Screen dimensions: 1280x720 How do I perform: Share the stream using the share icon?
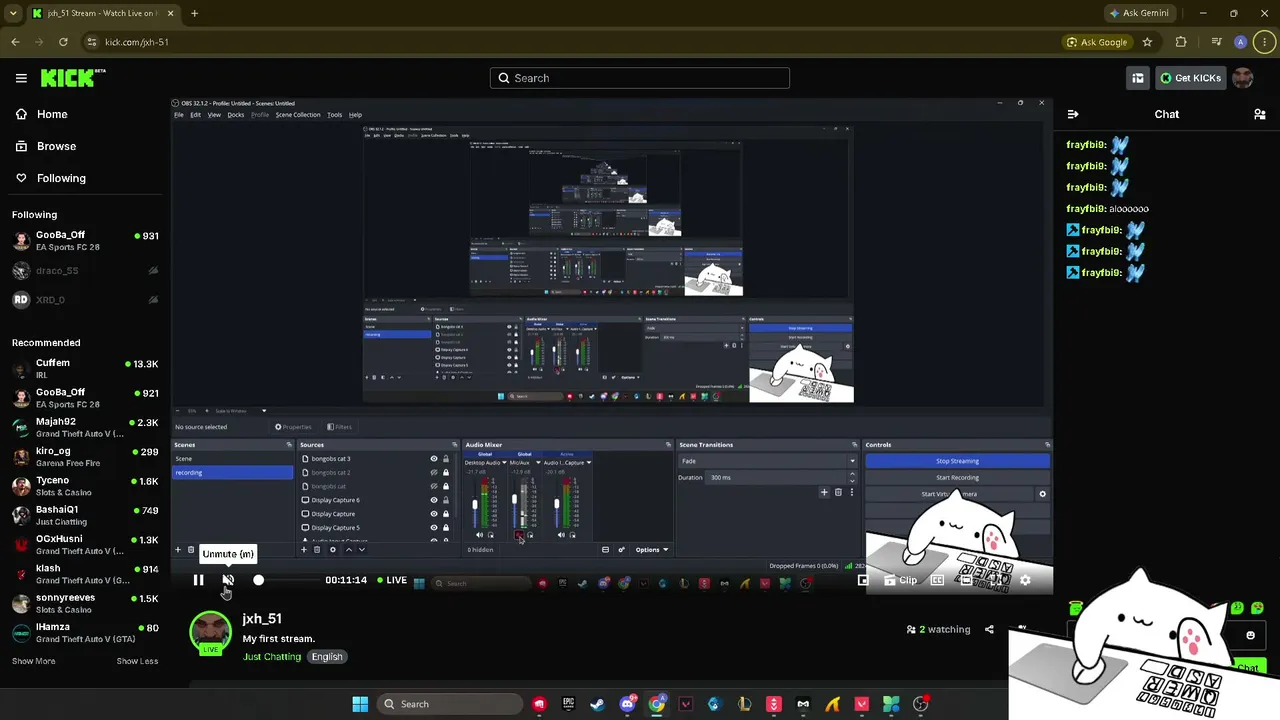989,630
